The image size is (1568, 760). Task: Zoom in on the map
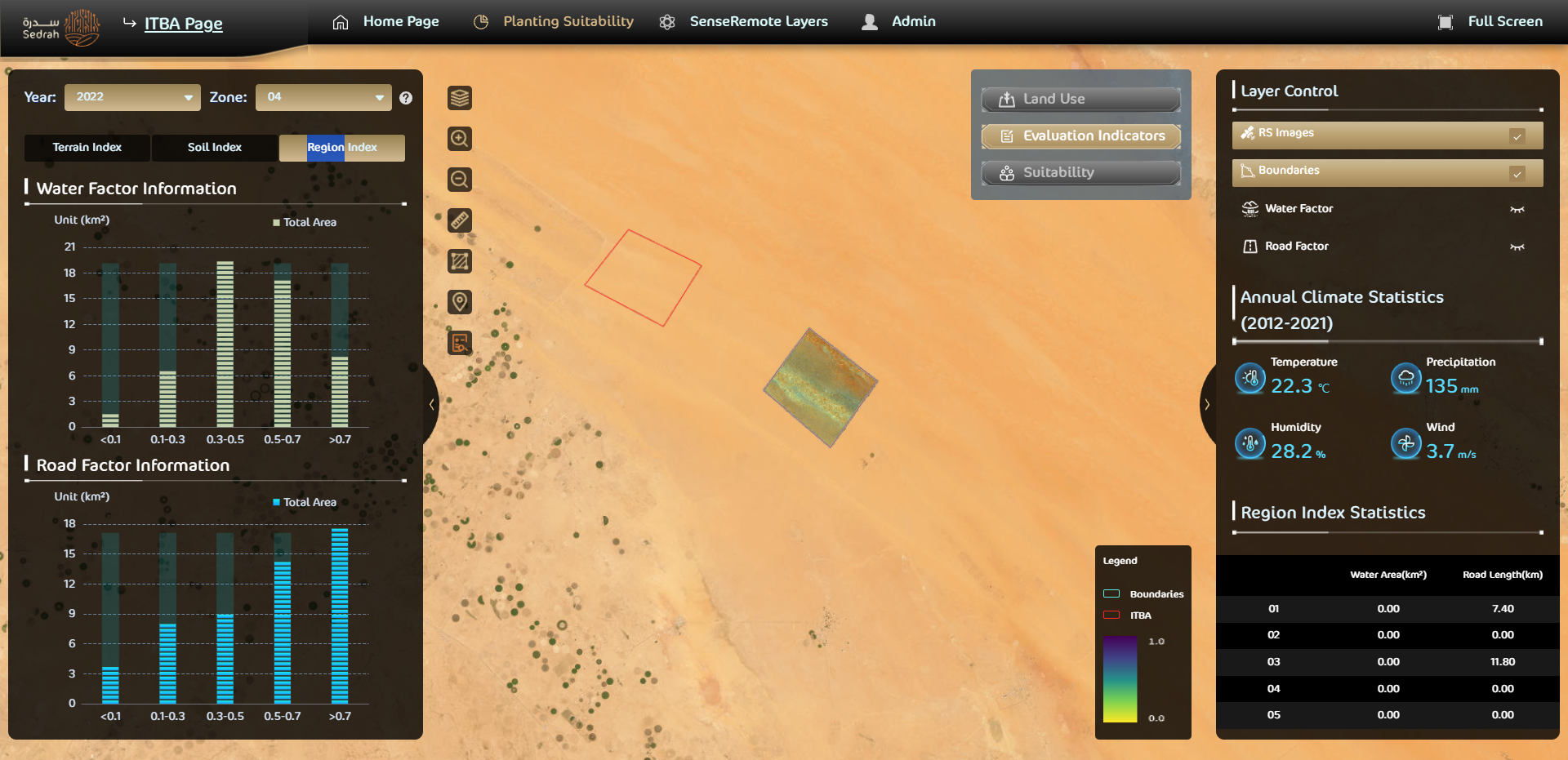[x=460, y=139]
